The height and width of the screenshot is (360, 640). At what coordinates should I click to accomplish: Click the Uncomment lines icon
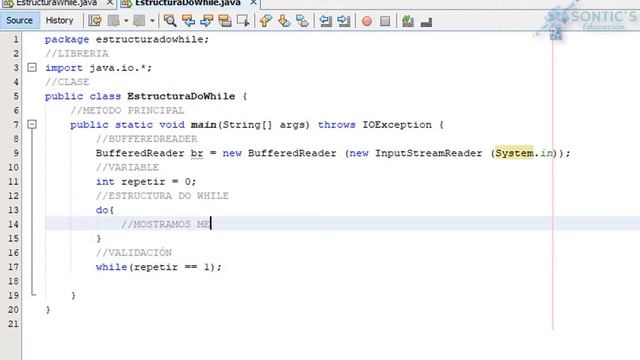tap(426, 21)
